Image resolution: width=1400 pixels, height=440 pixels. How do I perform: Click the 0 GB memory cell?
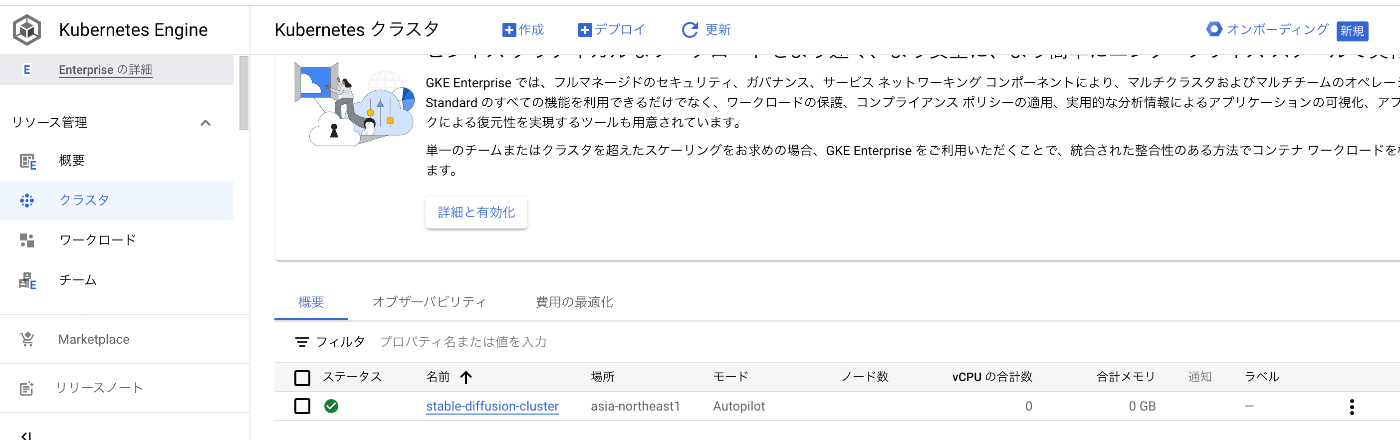(1142, 407)
